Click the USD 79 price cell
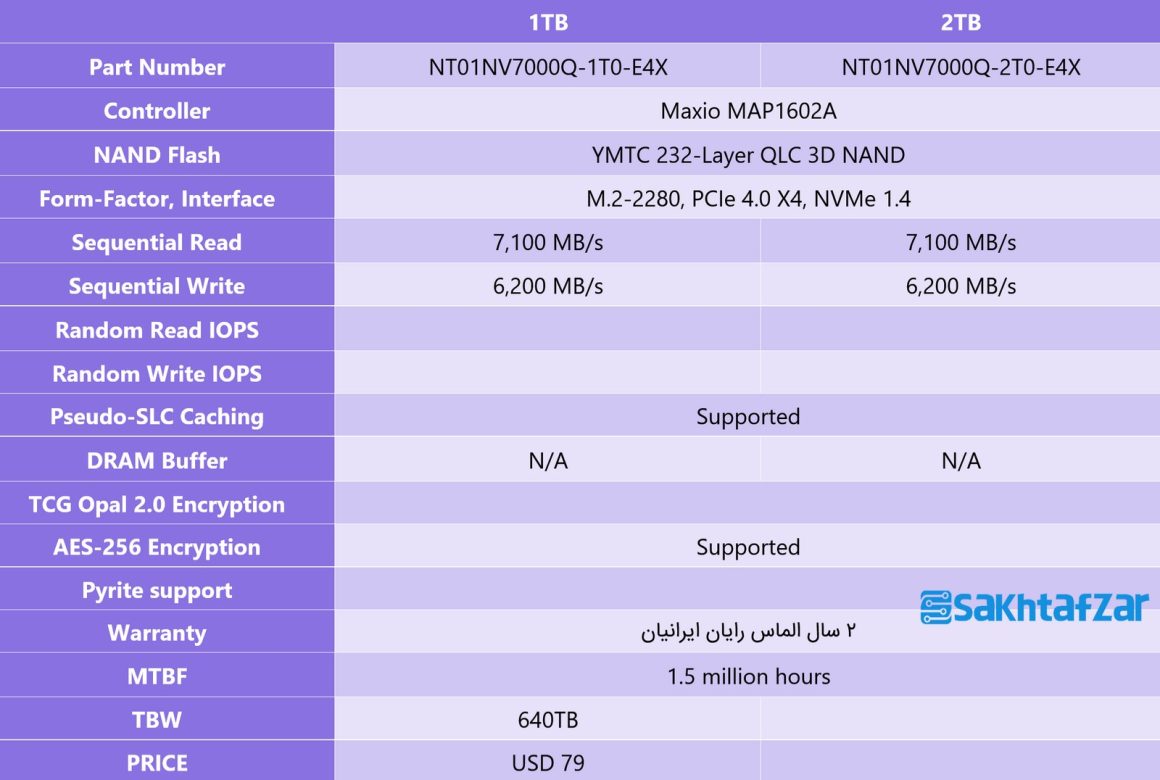Viewport: 1160px width, 780px height. click(547, 763)
